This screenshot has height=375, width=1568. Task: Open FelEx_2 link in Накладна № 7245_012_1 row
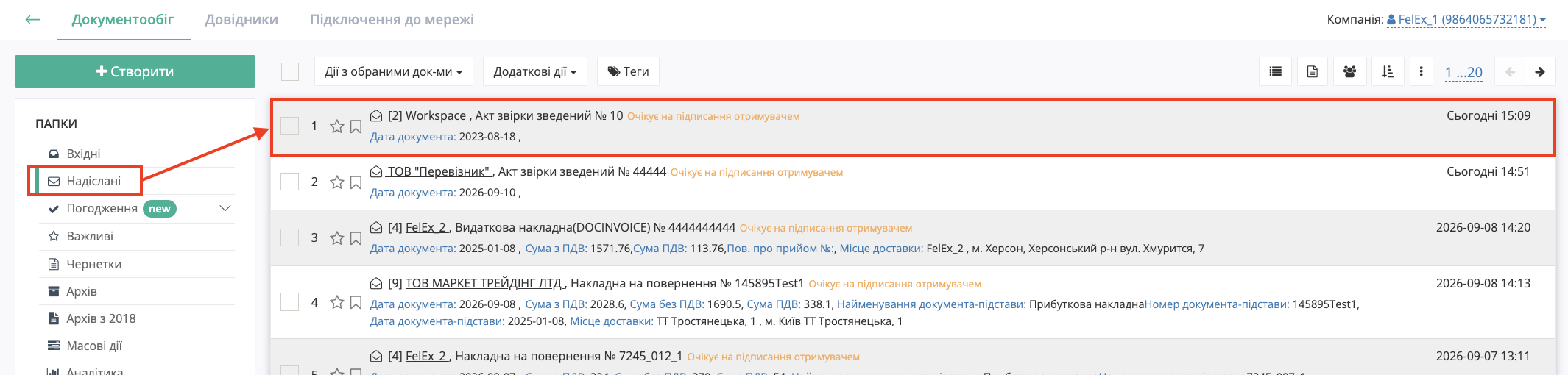pyautogui.click(x=427, y=356)
